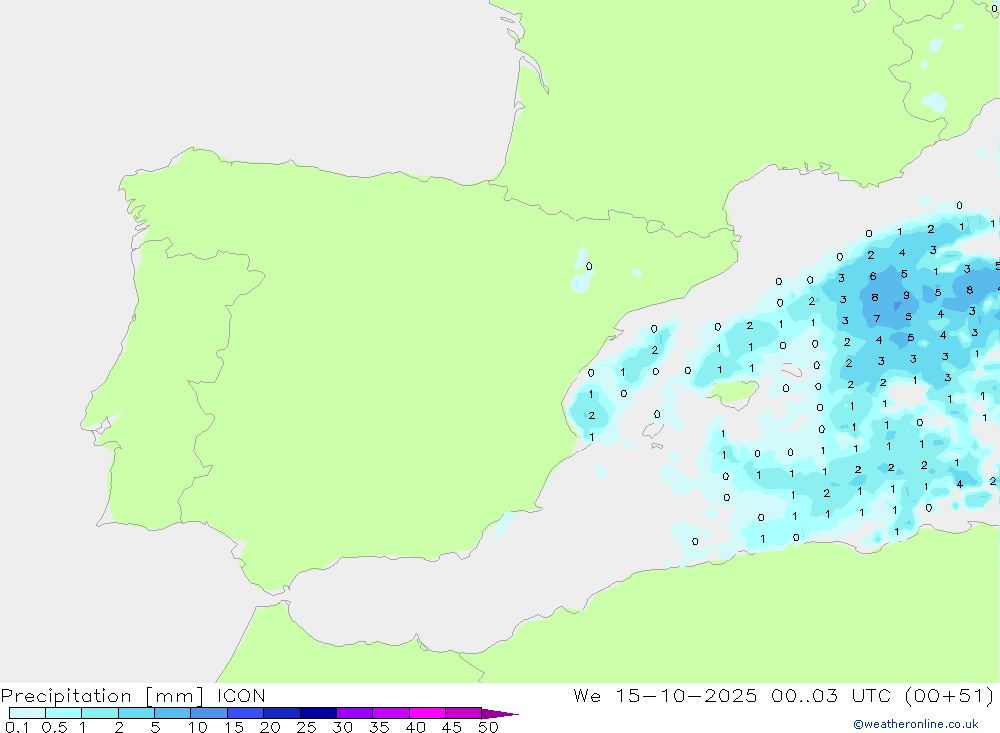The image size is (1000, 733).
Task: Pick the 10–15 mm blue legend swatch
Action: pyautogui.click(x=209, y=713)
